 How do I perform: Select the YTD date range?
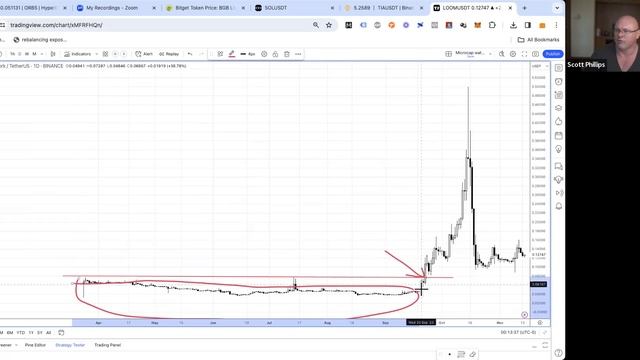pyautogui.click(x=21, y=333)
